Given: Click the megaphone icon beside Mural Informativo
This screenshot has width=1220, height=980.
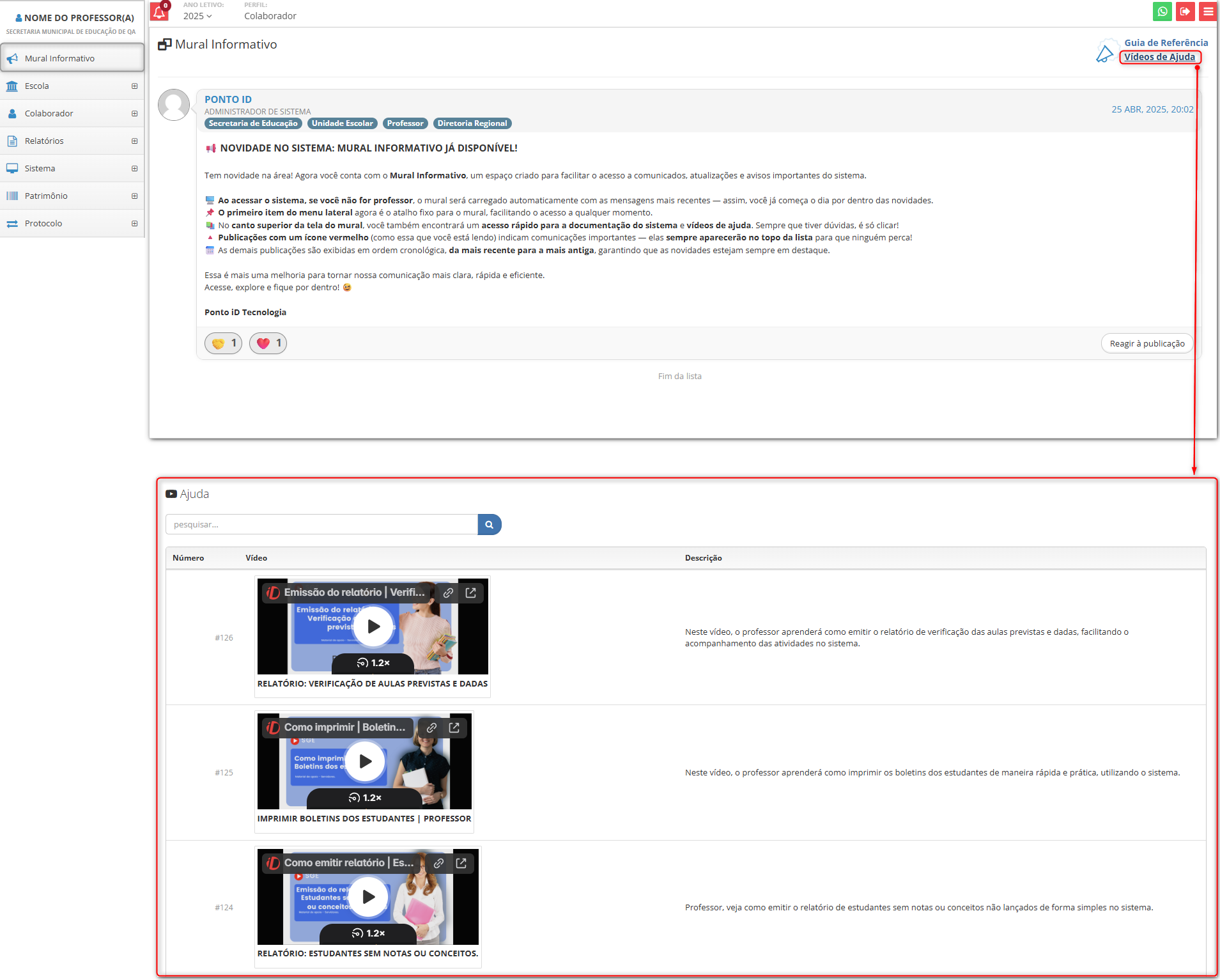Looking at the screenshot, I should 12,58.
